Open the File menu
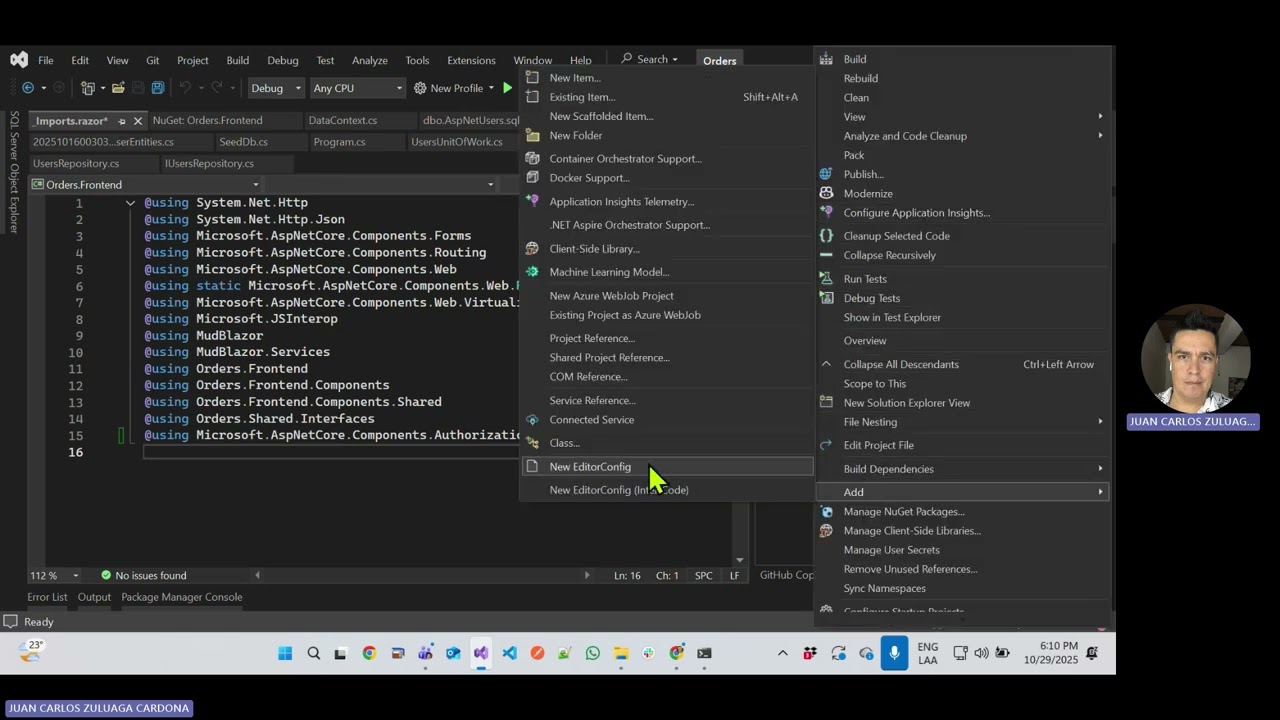Screen dimensions: 1280x720 point(46,60)
